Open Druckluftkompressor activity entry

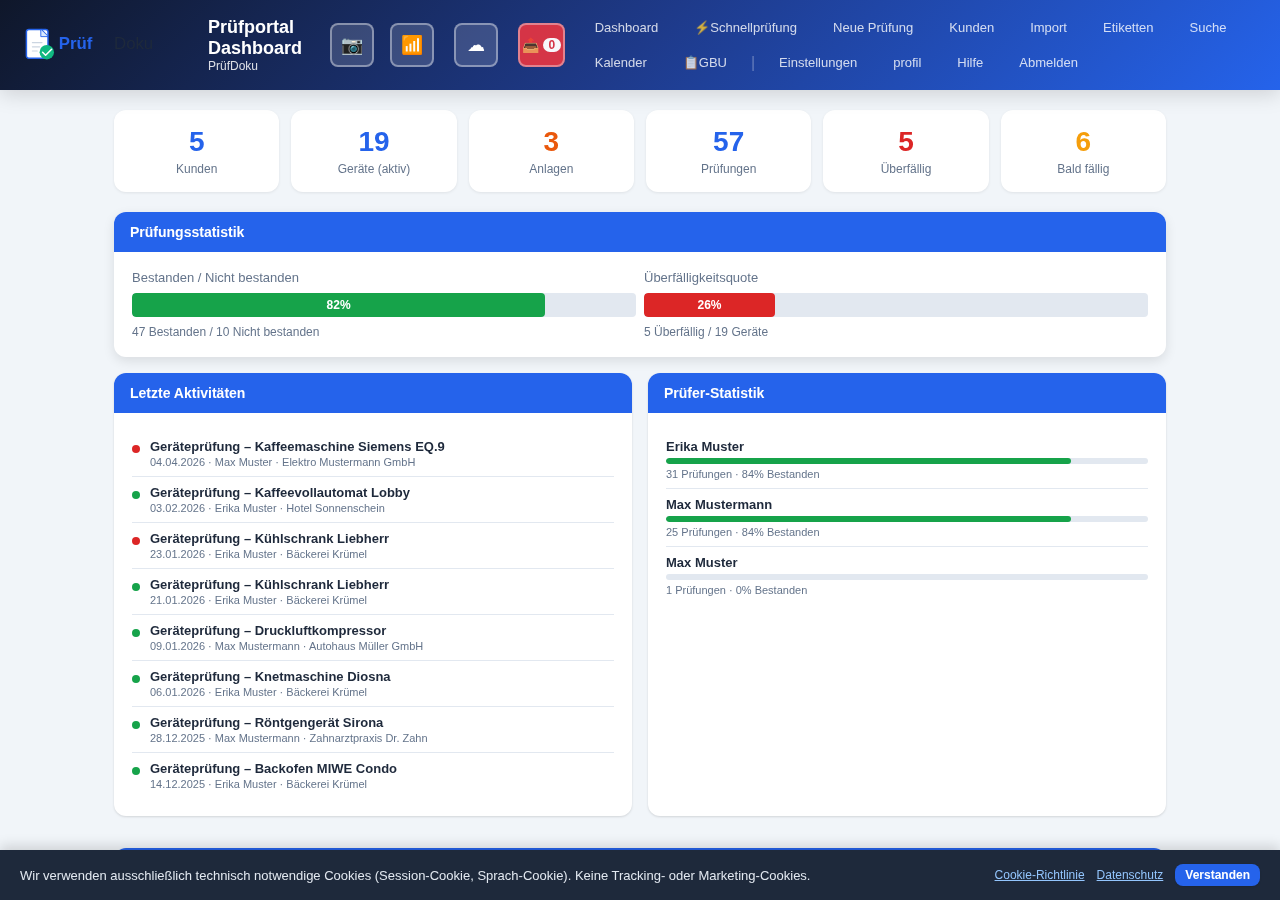(x=373, y=638)
